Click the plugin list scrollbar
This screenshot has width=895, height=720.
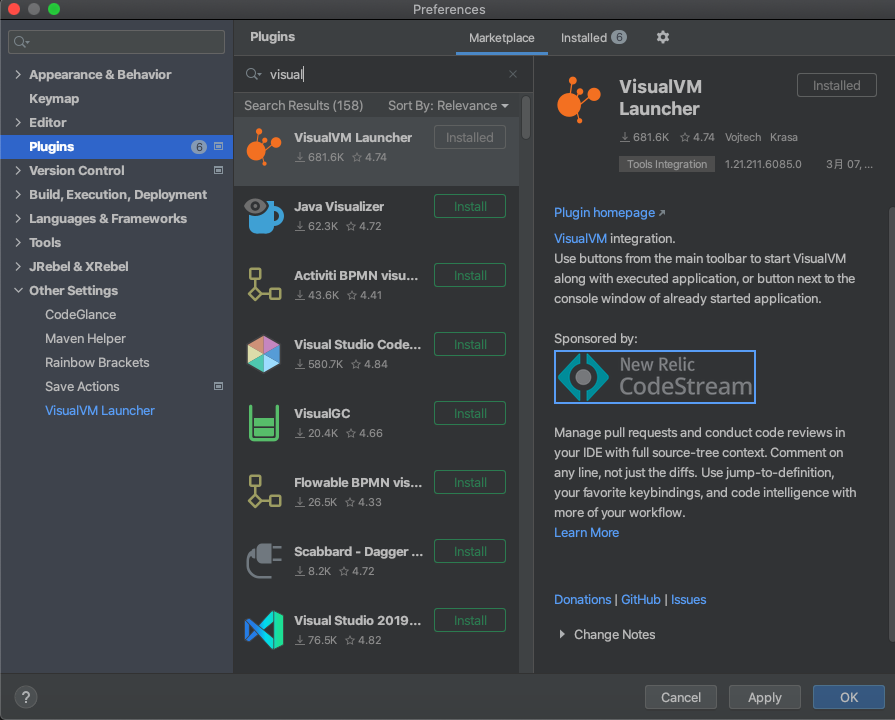click(x=526, y=117)
